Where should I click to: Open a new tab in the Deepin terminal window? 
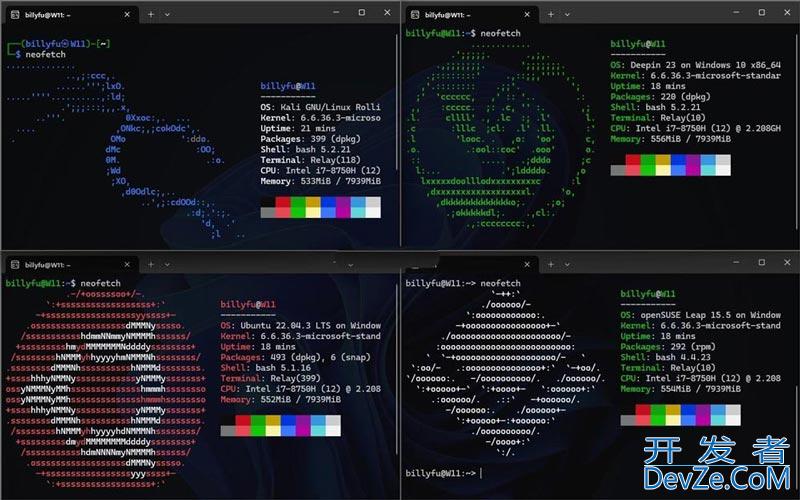coord(551,15)
